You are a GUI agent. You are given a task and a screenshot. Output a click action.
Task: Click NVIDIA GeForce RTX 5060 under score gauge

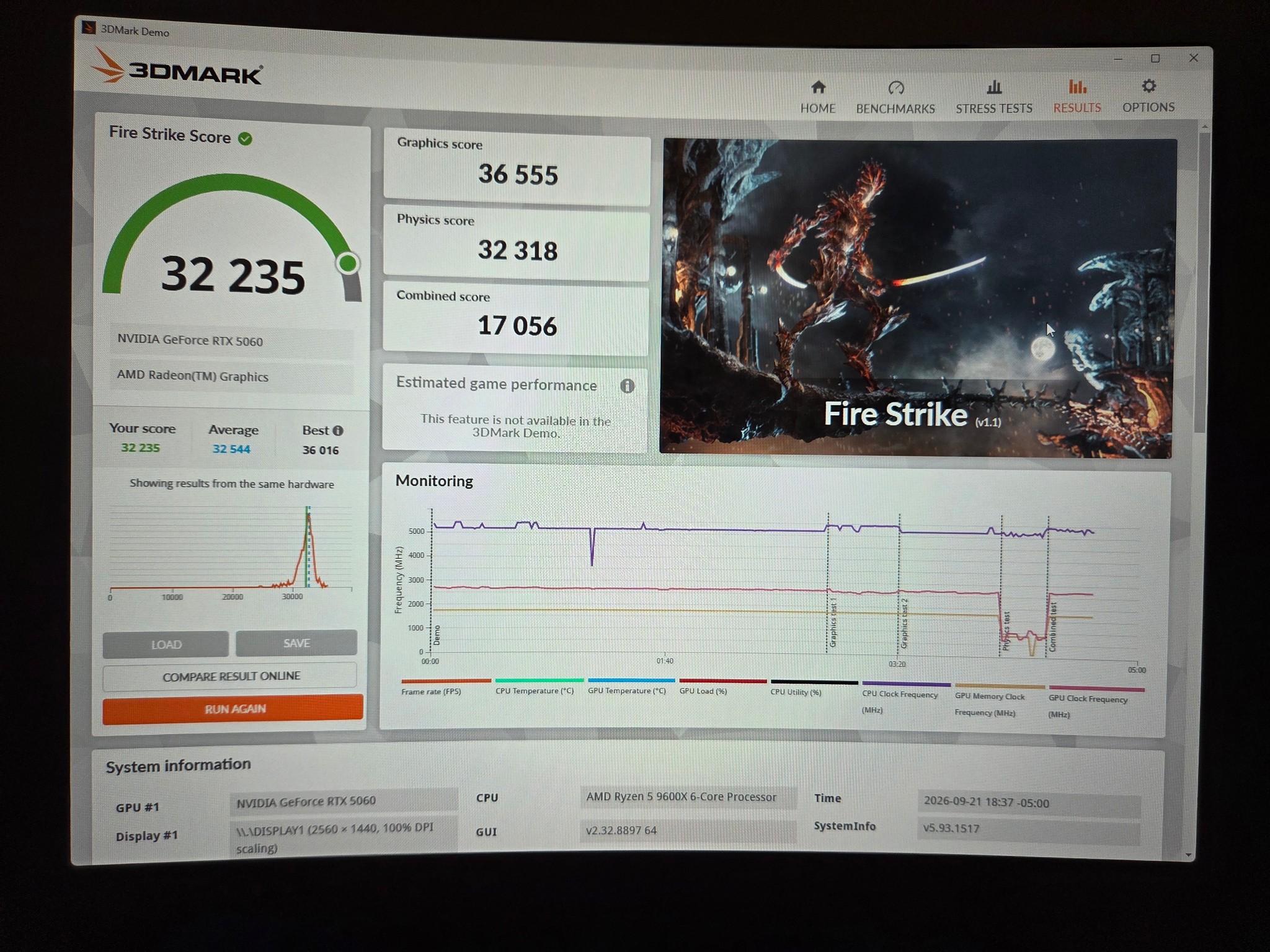pos(232,341)
